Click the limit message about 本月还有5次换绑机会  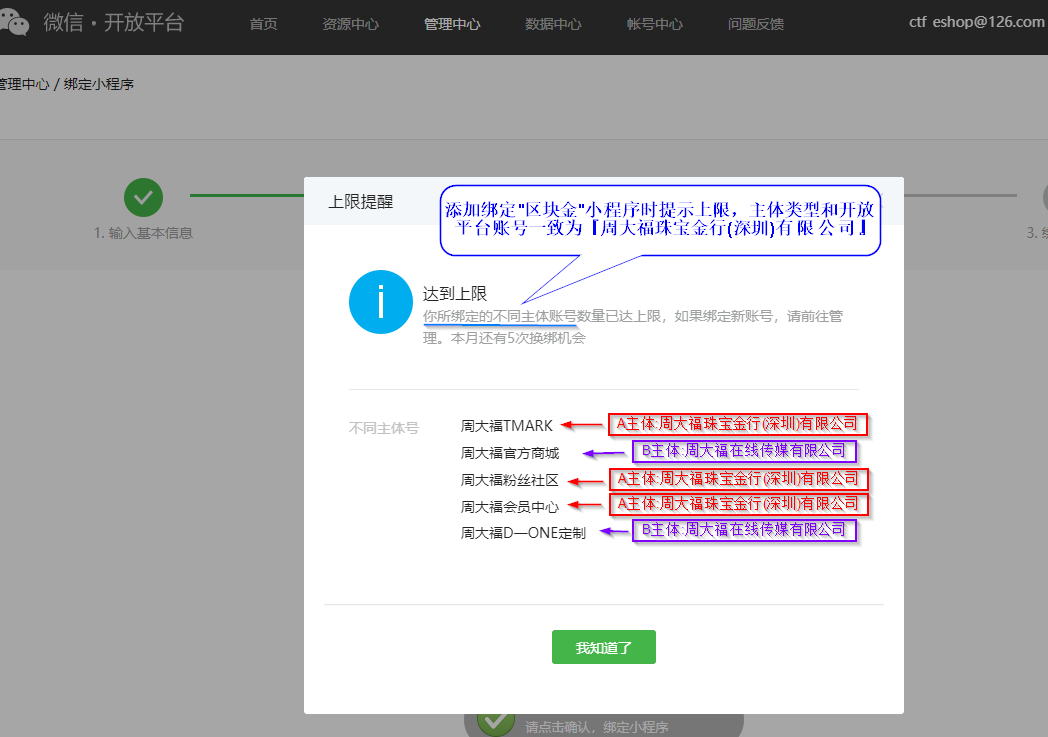pyautogui.click(x=632, y=327)
